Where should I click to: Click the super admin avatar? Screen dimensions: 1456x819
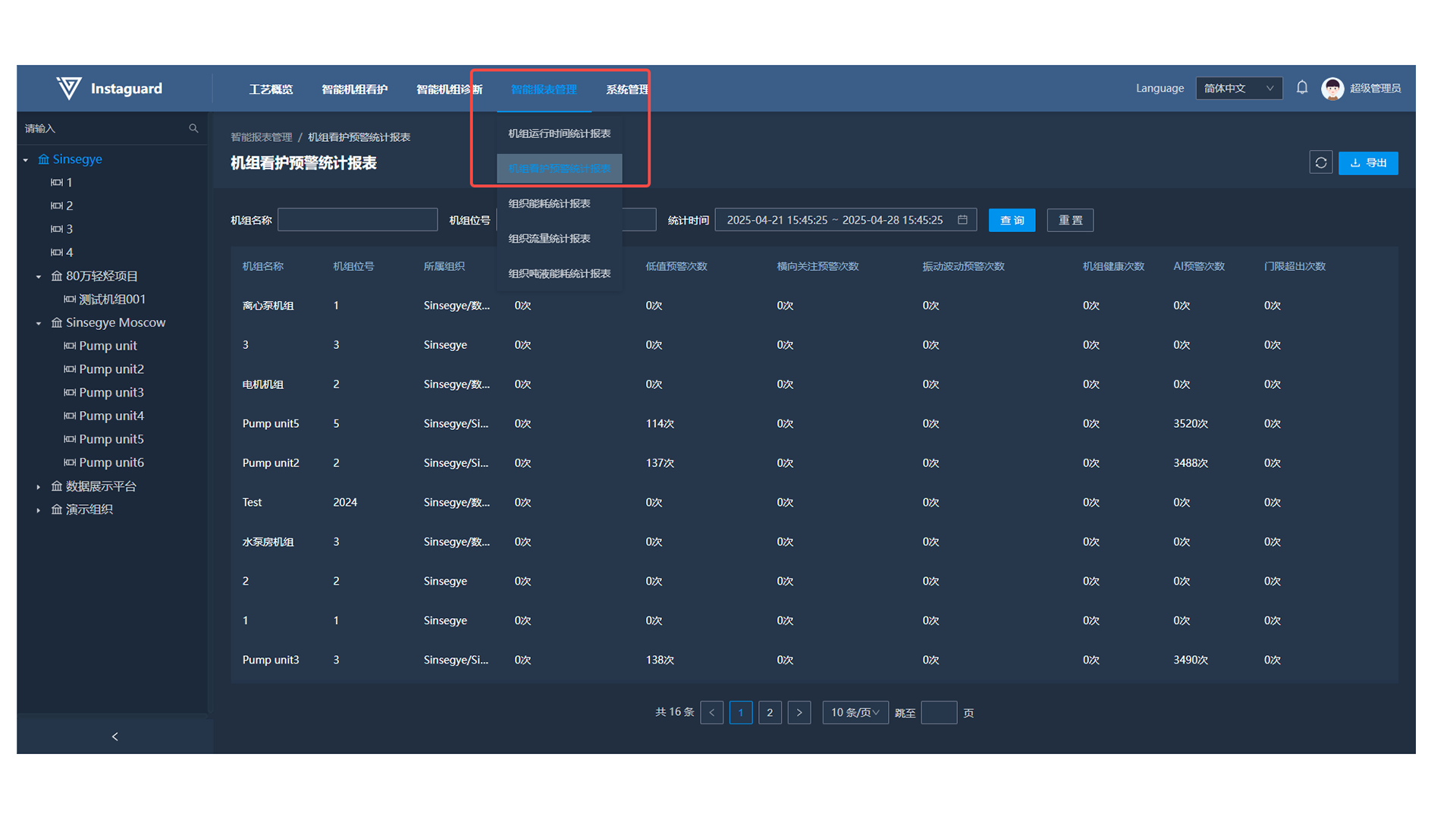(1332, 89)
